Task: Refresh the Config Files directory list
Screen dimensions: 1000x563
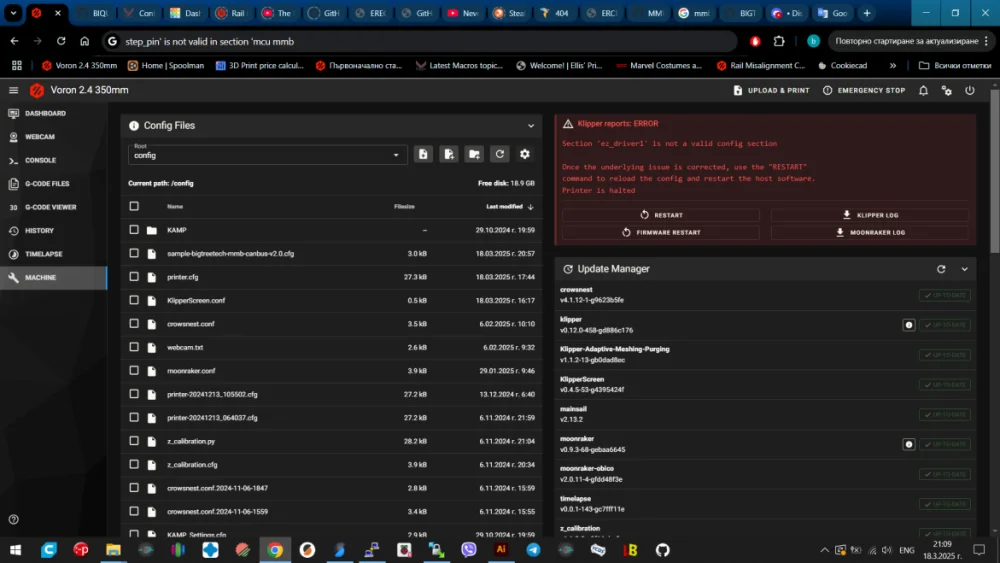Action: (x=499, y=154)
